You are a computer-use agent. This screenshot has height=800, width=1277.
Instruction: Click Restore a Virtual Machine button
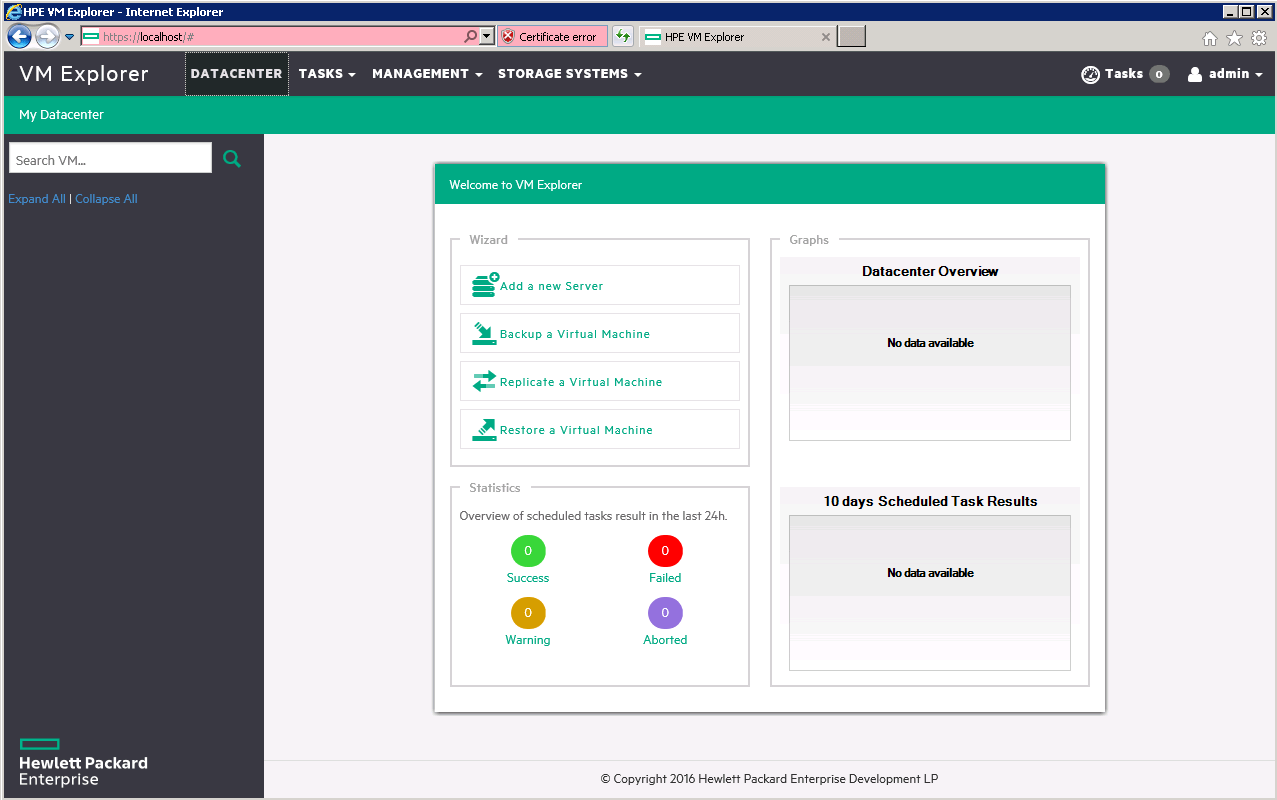600,429
